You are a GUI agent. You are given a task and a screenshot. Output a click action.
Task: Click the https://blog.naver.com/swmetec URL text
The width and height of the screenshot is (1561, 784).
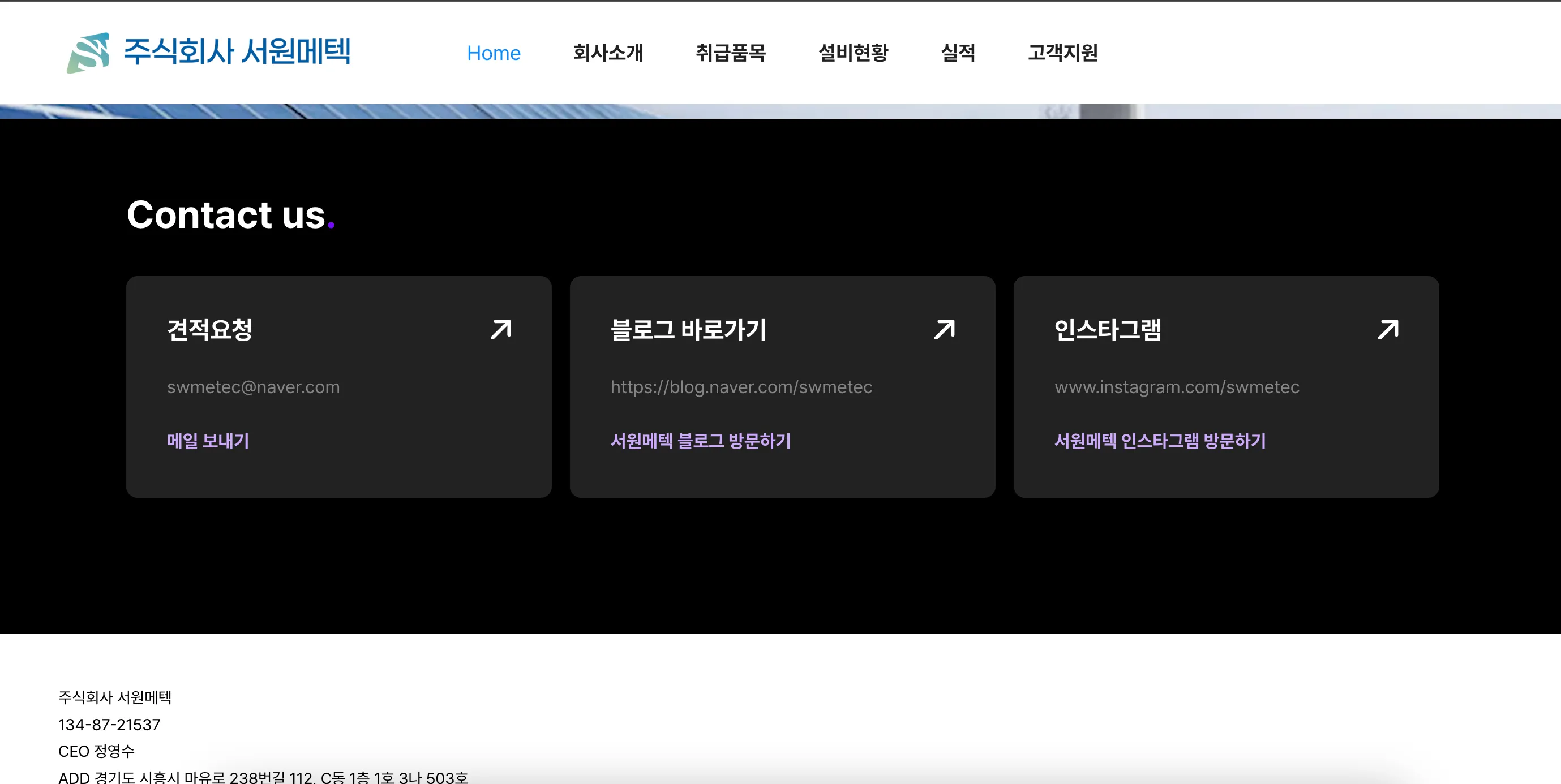click(x=741, y=387)
